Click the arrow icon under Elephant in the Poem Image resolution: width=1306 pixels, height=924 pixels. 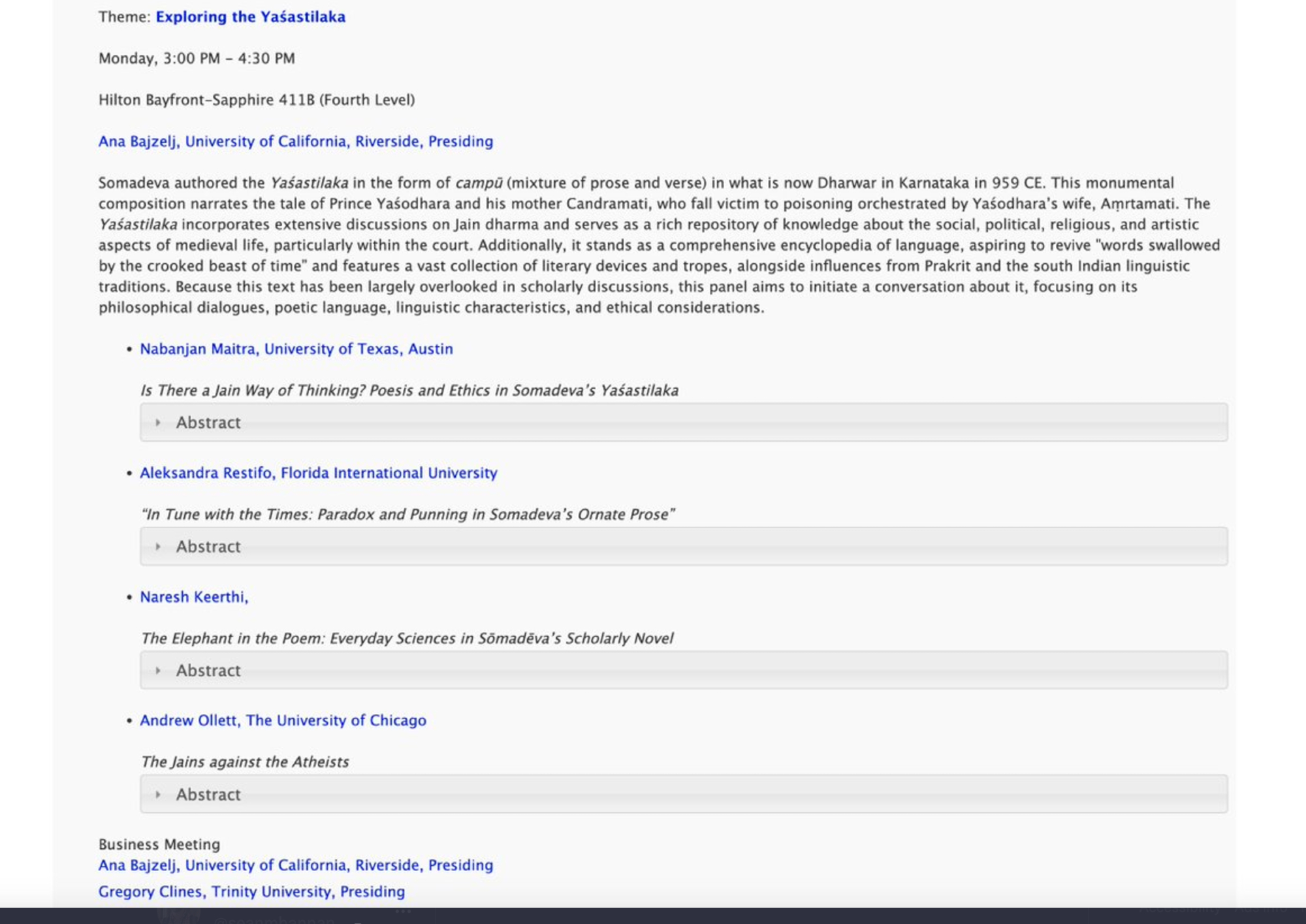pyautogui.click(x=158, y=671)
